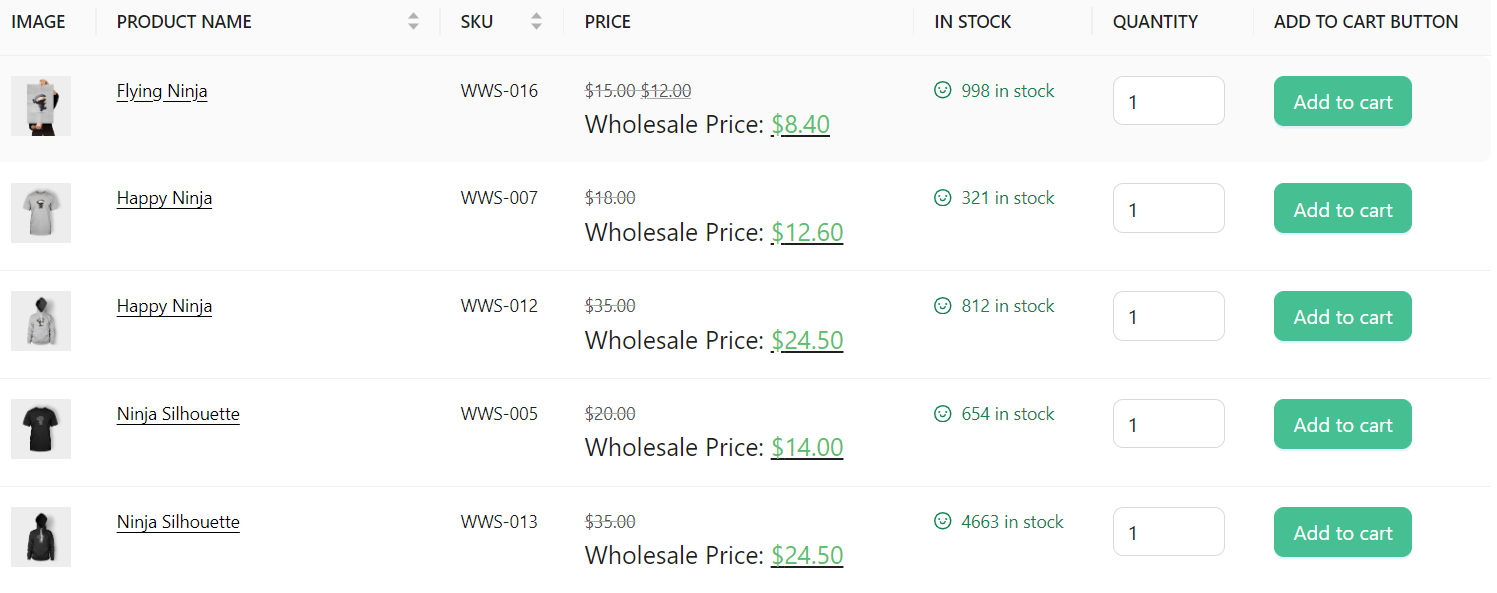The width and height of the screenshot is (1497, 593).
Task: Select the quantity input for WWS-013
Action: [1168, 531]
